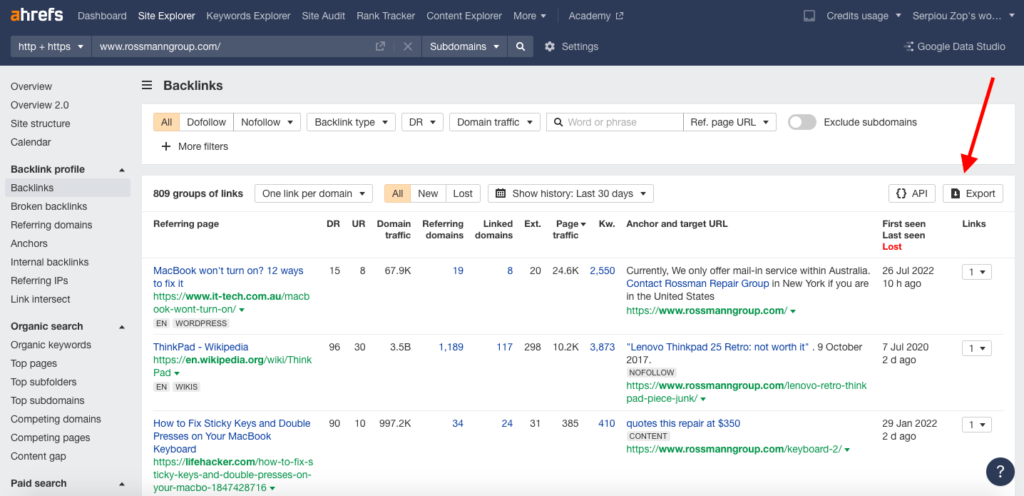Open Google Data Studio
Image resolution: width=1024 pixels, height=496 pixels.
click(x=954, y=47)
